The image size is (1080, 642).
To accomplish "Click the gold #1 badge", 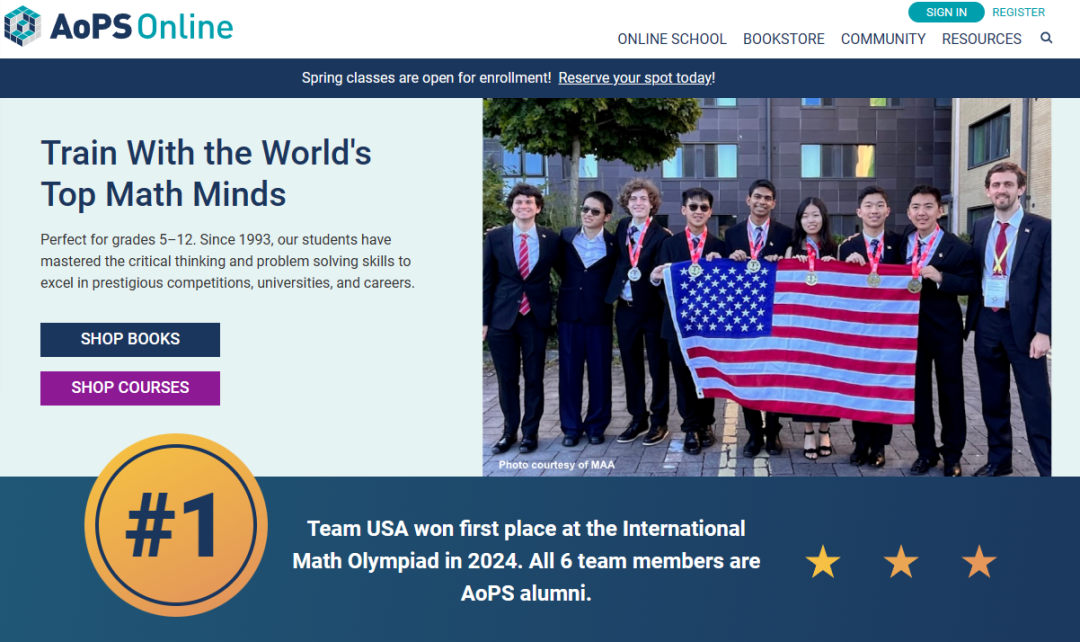I will (x=175, y=525).
